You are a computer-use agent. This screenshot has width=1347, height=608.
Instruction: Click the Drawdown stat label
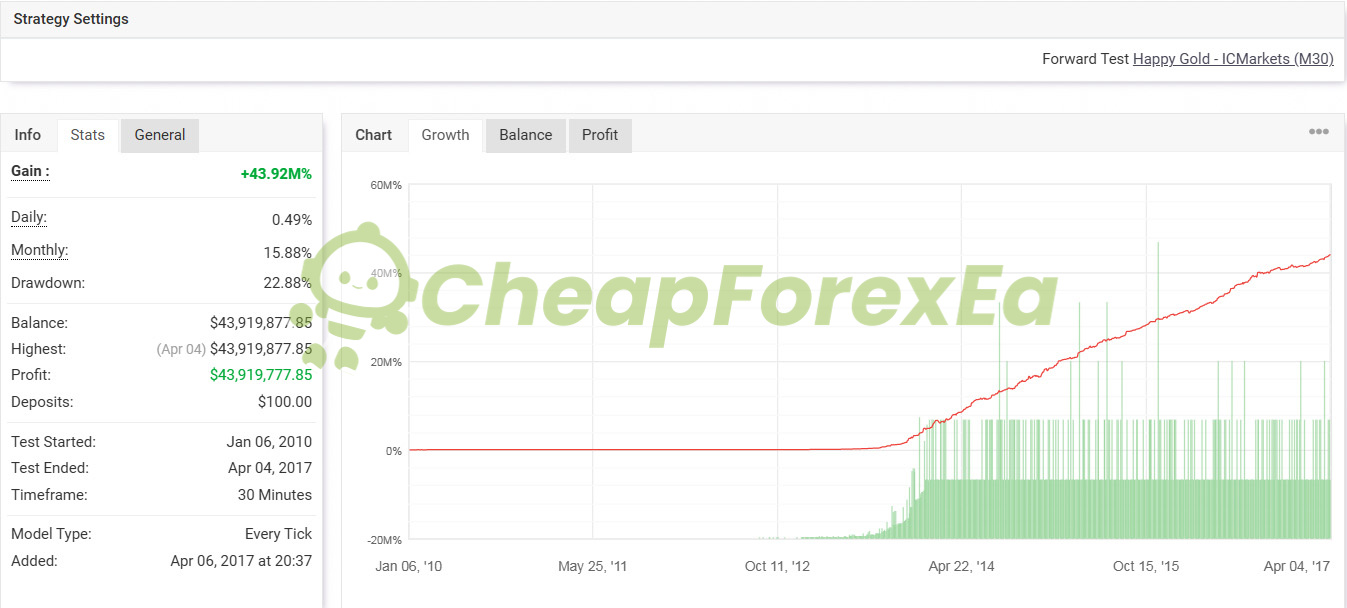click(48, 283)
